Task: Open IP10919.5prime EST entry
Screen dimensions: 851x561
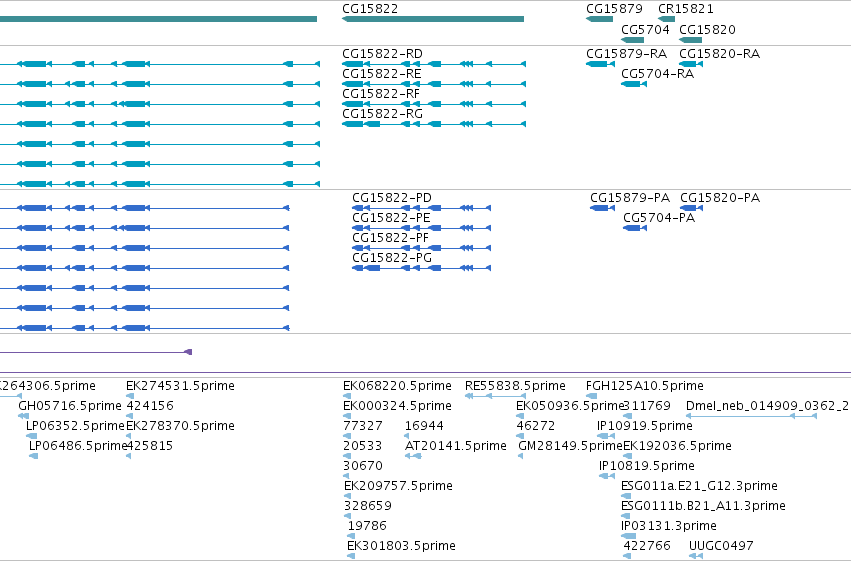Action: (x=645, y=426)
